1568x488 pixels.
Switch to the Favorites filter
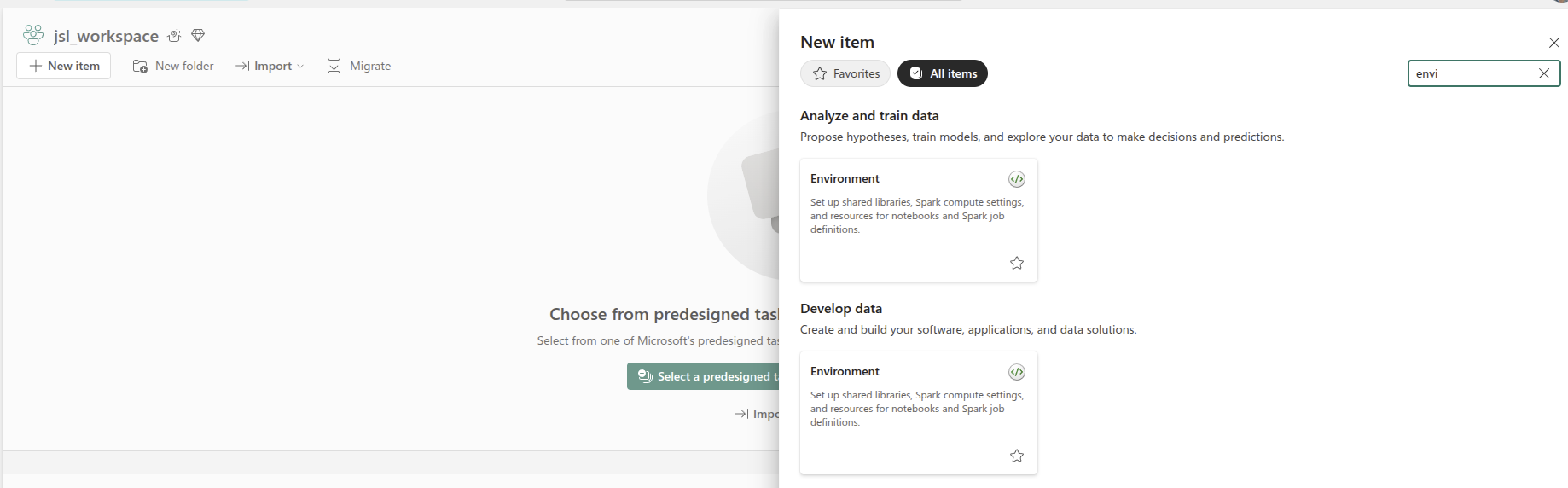[x=845, y=73]
